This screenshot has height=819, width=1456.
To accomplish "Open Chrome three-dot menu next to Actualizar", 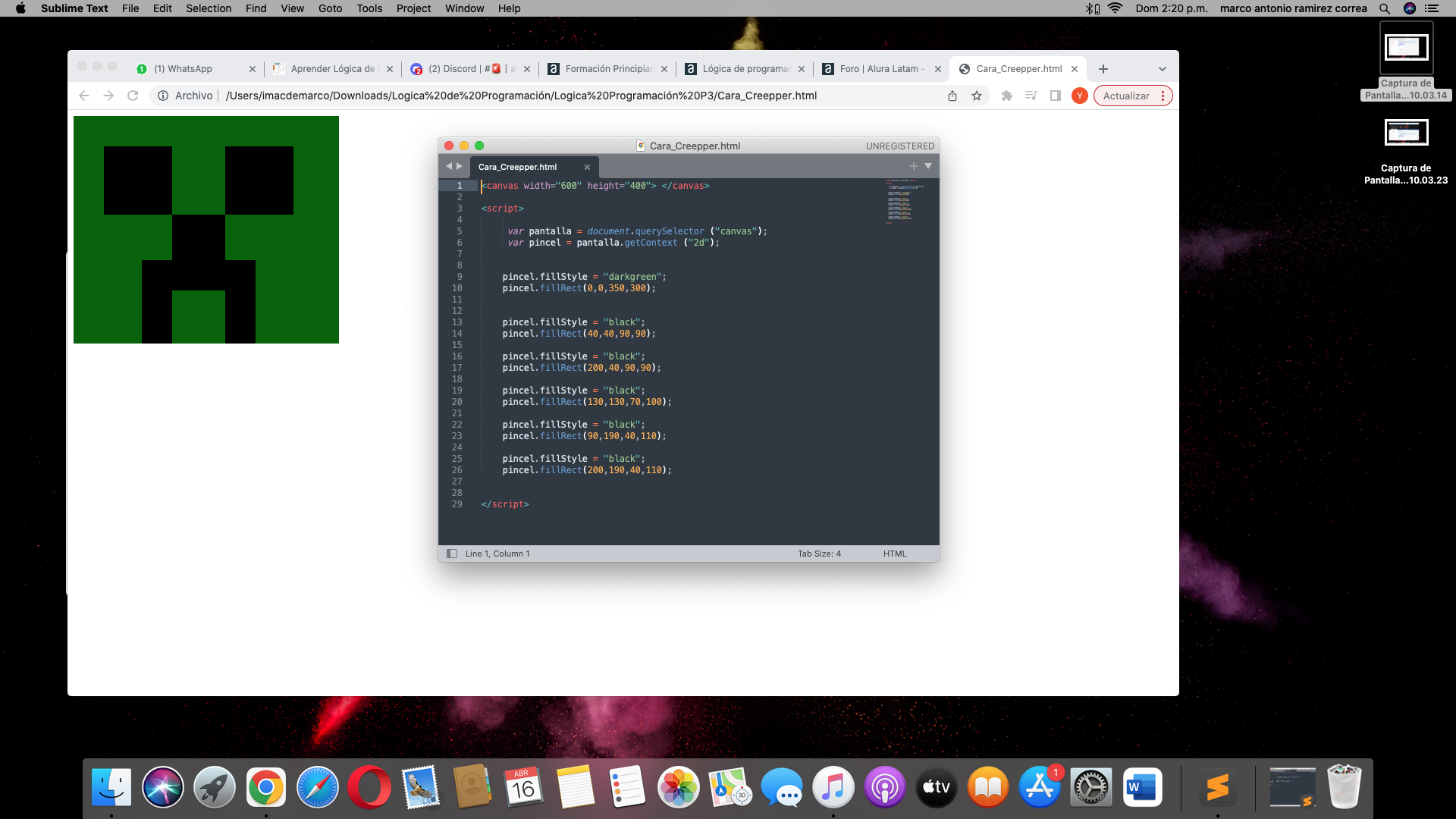I will [x=1163, y=96].
